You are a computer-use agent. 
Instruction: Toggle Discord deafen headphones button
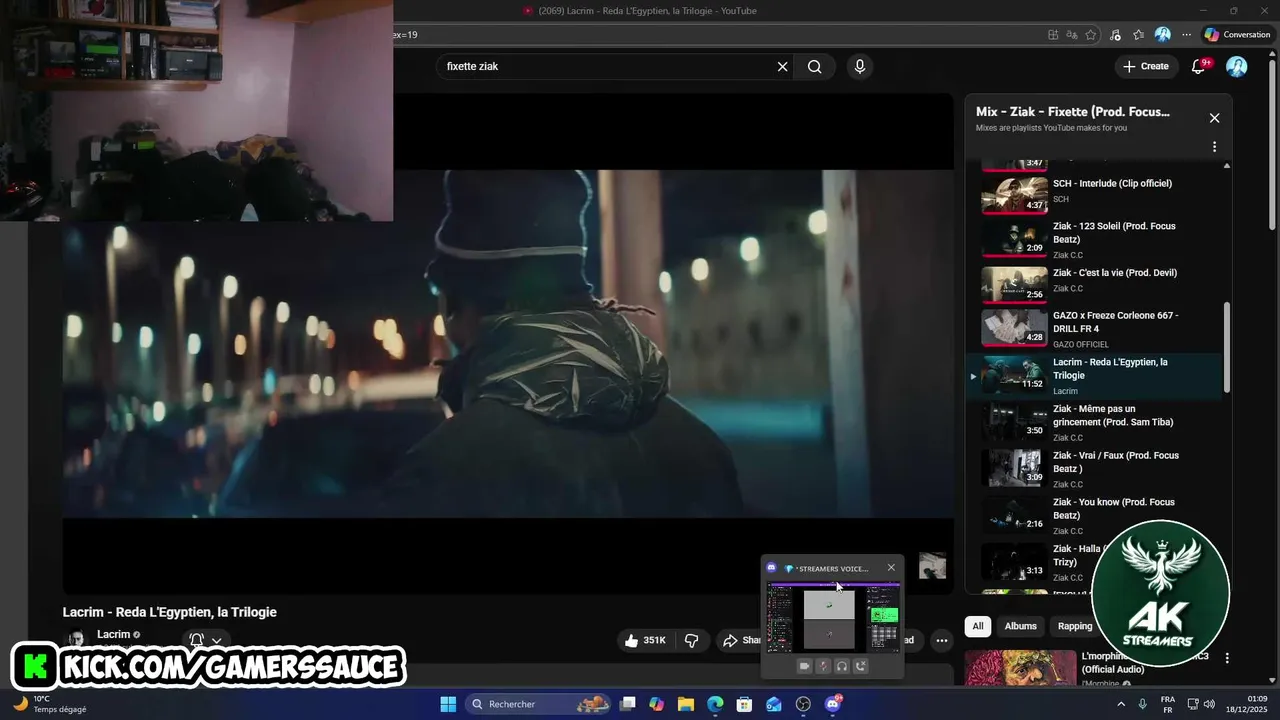click(842, 666)
